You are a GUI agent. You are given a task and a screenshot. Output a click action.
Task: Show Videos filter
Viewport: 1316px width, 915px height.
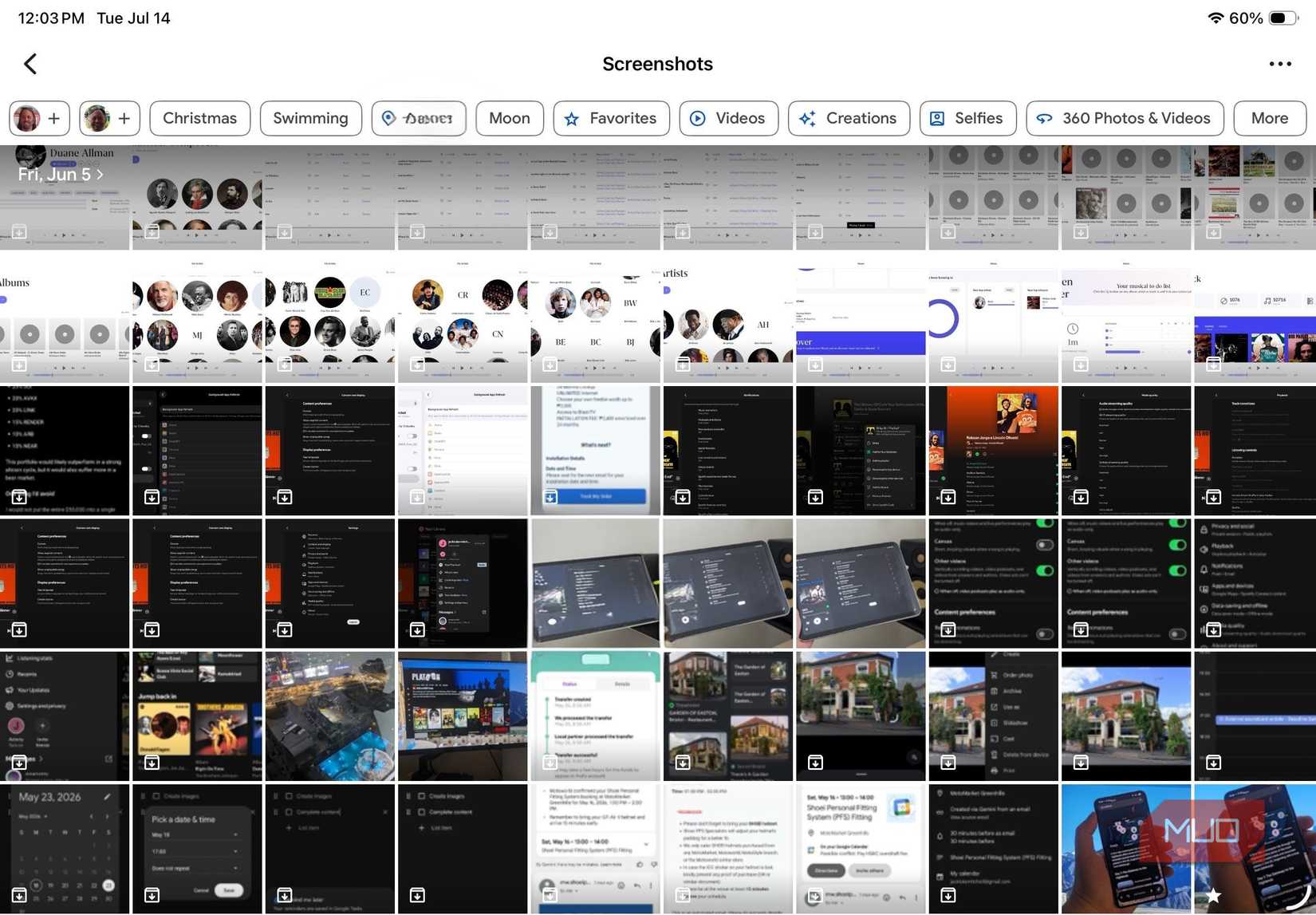(728, 118)
